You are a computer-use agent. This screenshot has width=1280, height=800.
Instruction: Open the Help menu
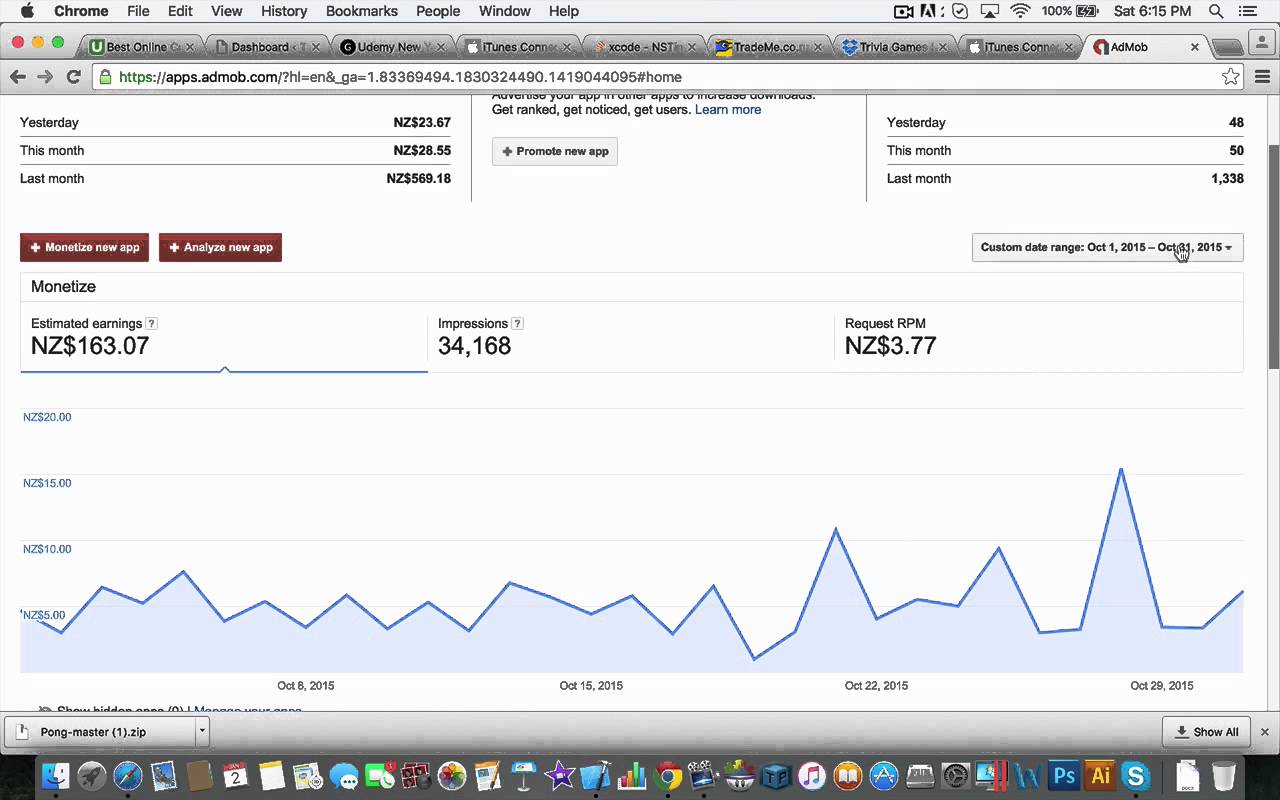click(x=564, y=11)
